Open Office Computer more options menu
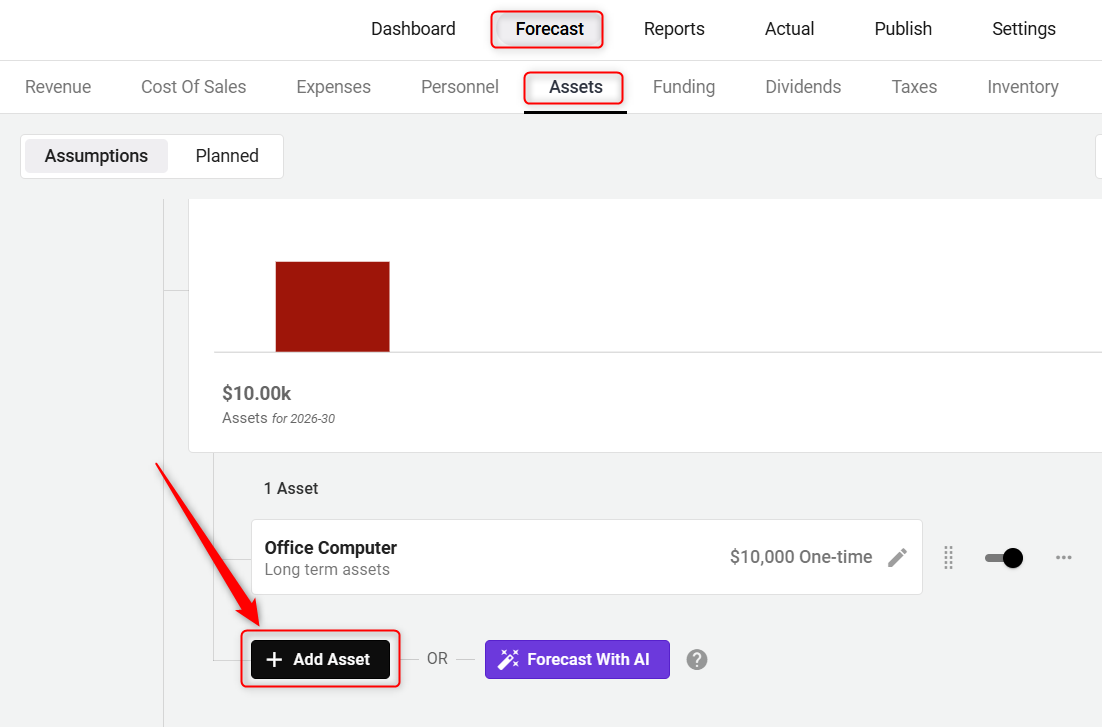 pos(1063,558)
